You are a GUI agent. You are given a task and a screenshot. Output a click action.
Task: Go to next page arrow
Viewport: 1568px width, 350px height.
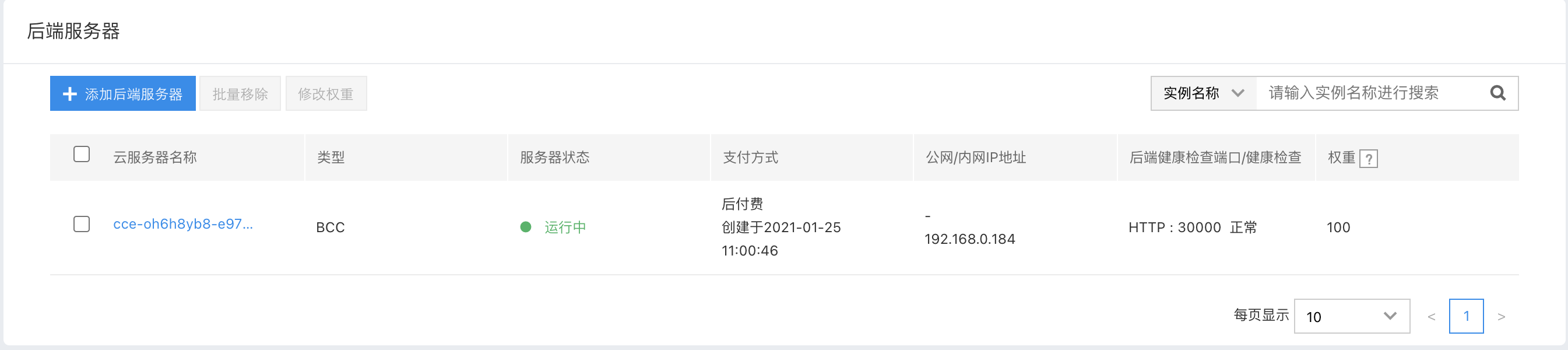click(x=1501, y=317)
